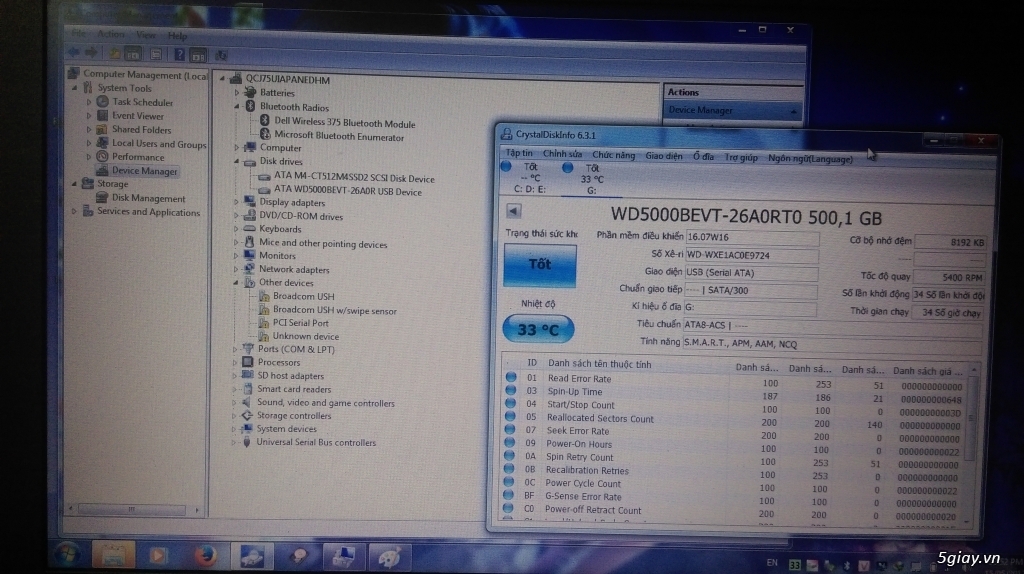Image resolution: width=1024 pixels, height=574 pixels.
Task: Collapse the Other devices node
Action: point(237,283)
